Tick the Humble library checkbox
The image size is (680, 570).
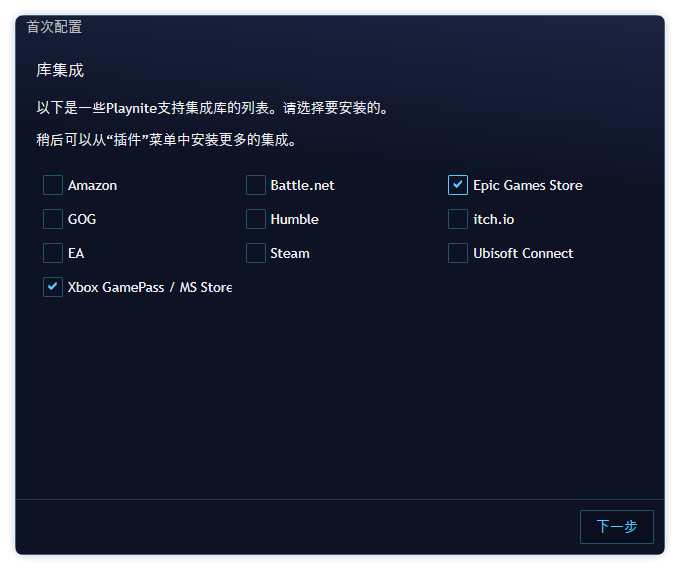(x=255, y=219)
